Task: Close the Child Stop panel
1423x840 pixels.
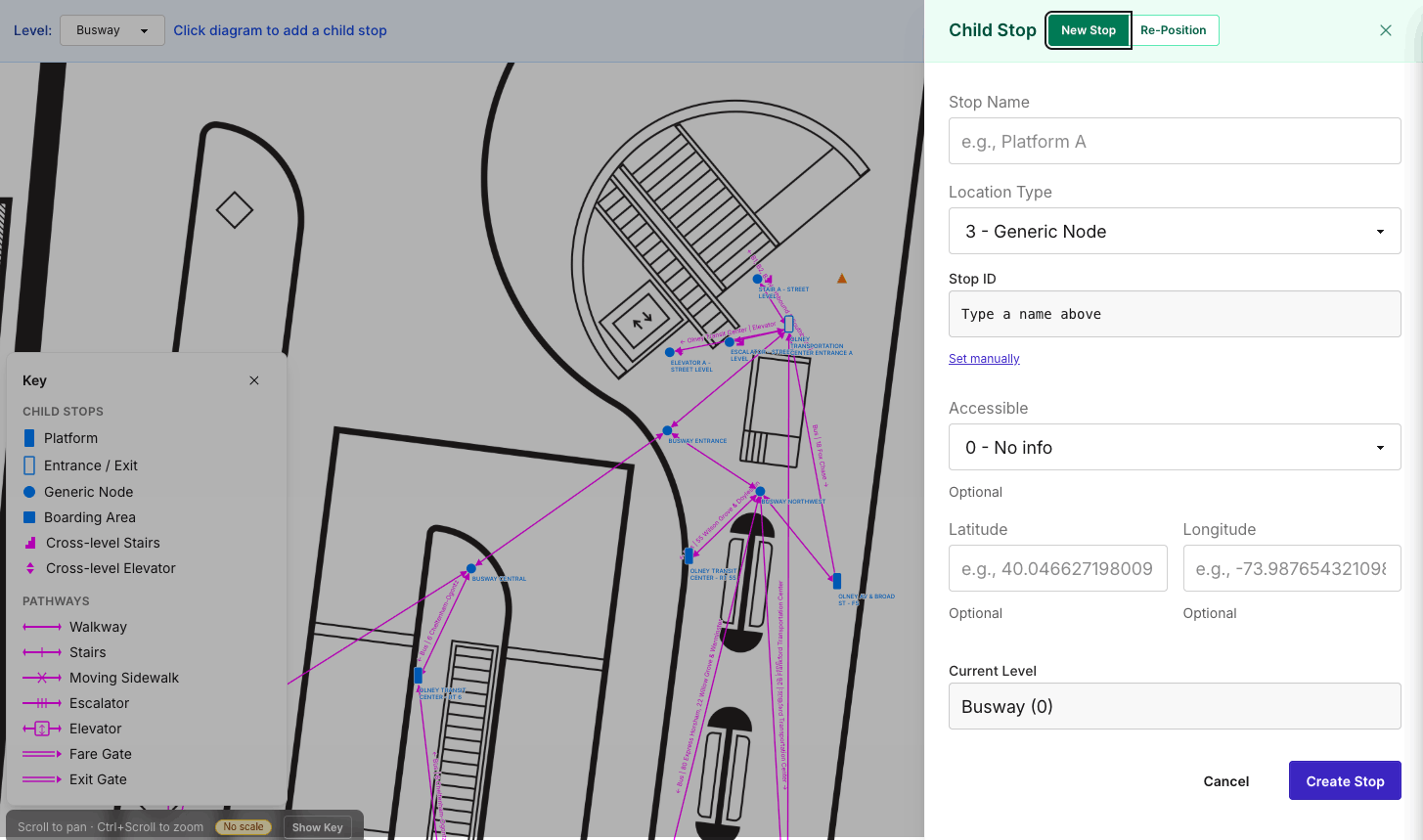Action: 1386,30
